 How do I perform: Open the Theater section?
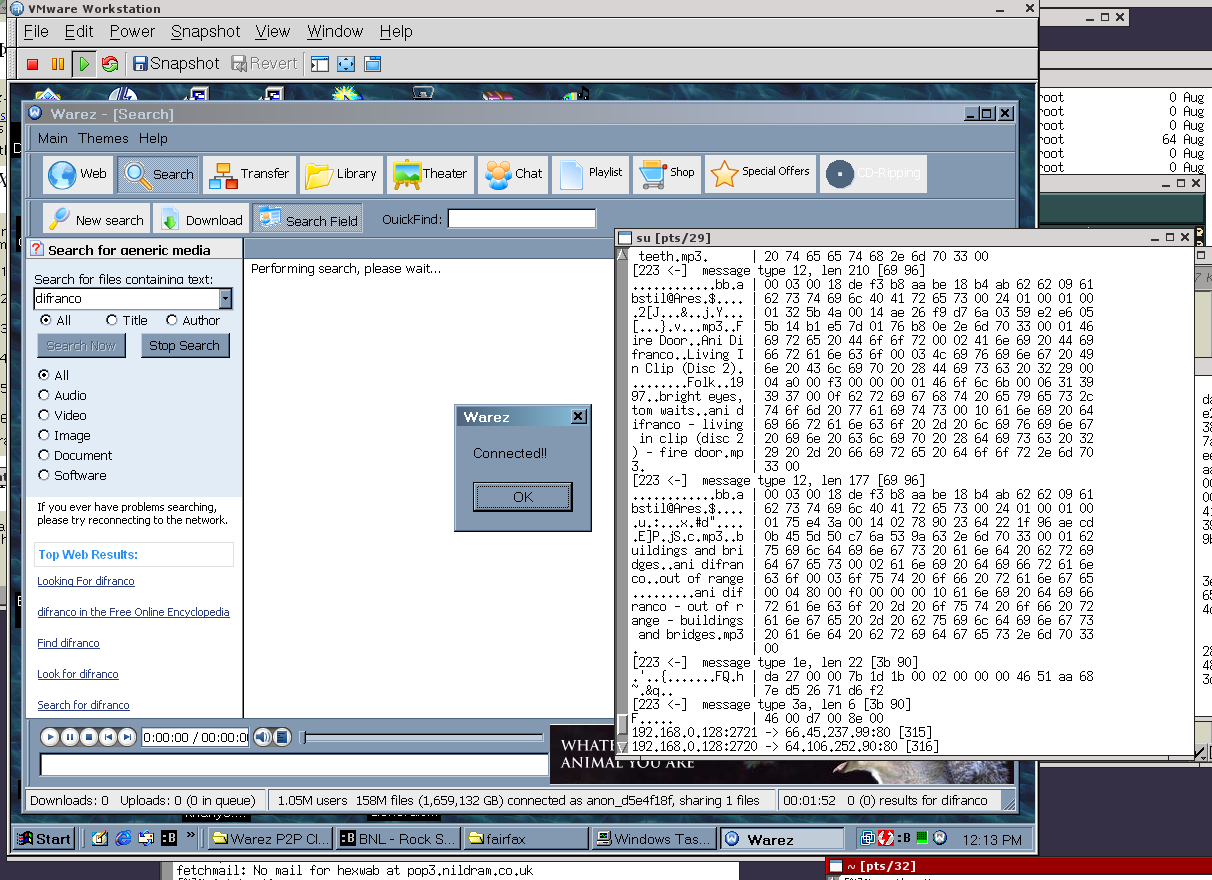coord(430,174)
